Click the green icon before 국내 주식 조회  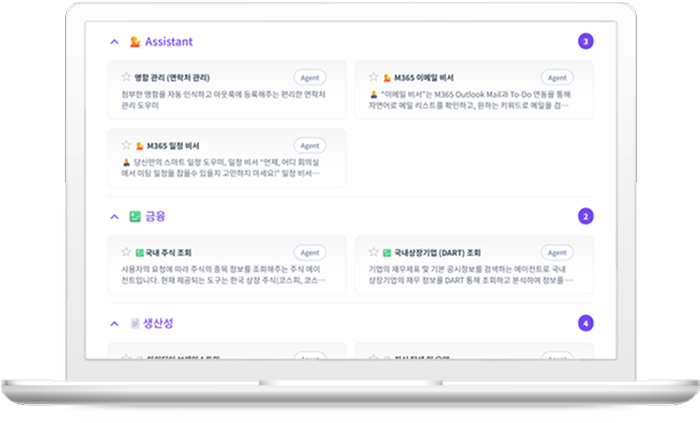click(140, 253)
